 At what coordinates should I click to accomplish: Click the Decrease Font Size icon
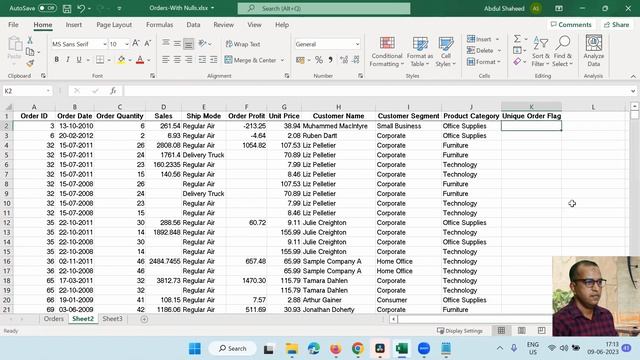pyautogui.click(x=148, y=43)
